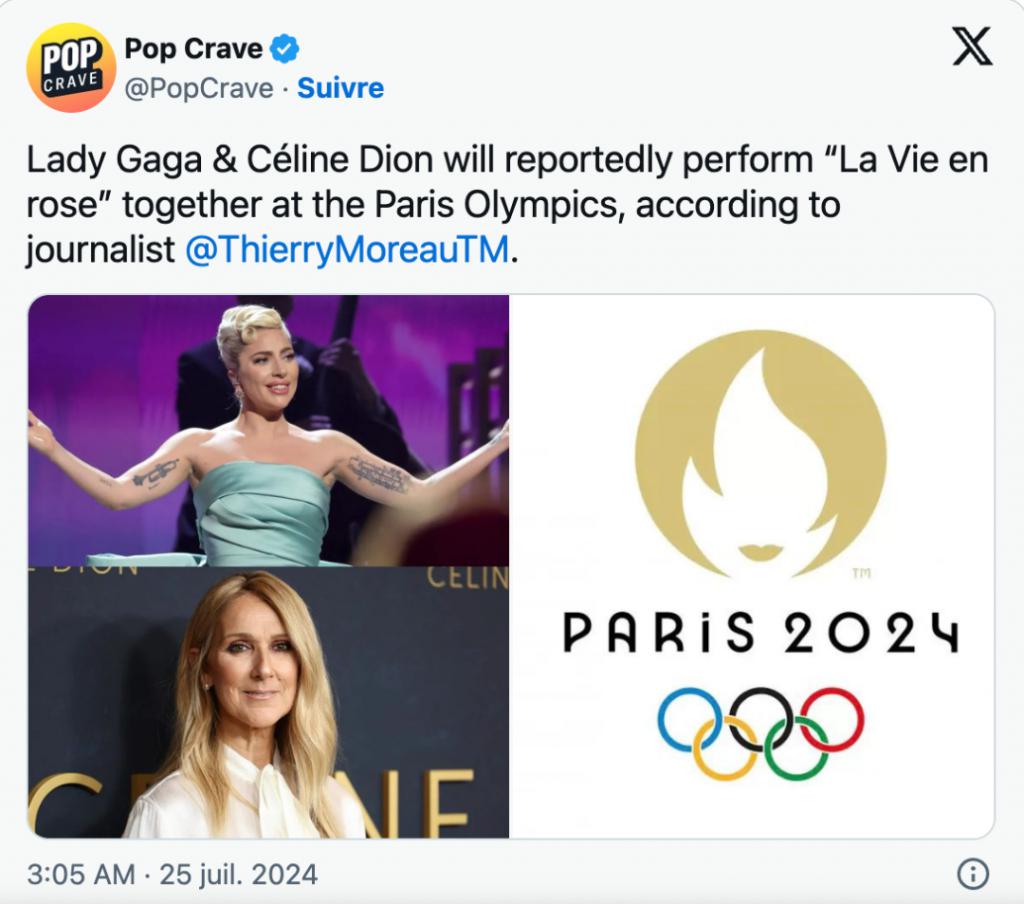Open the Lady Gaga performance photo
This screenshot has height=904, width=1024.
coord(268,430)
